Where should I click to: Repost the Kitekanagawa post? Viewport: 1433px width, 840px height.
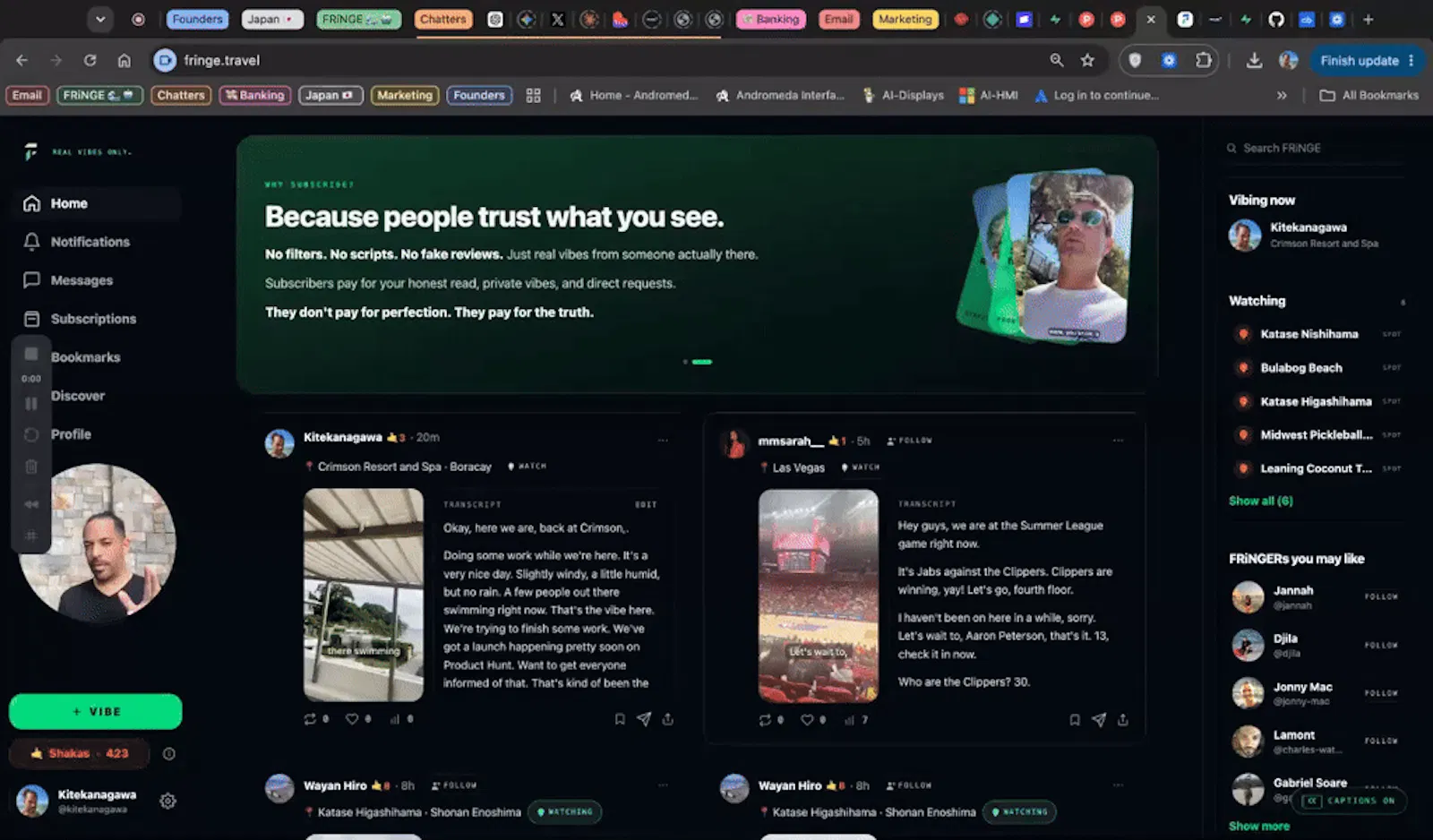coord(310,719)
